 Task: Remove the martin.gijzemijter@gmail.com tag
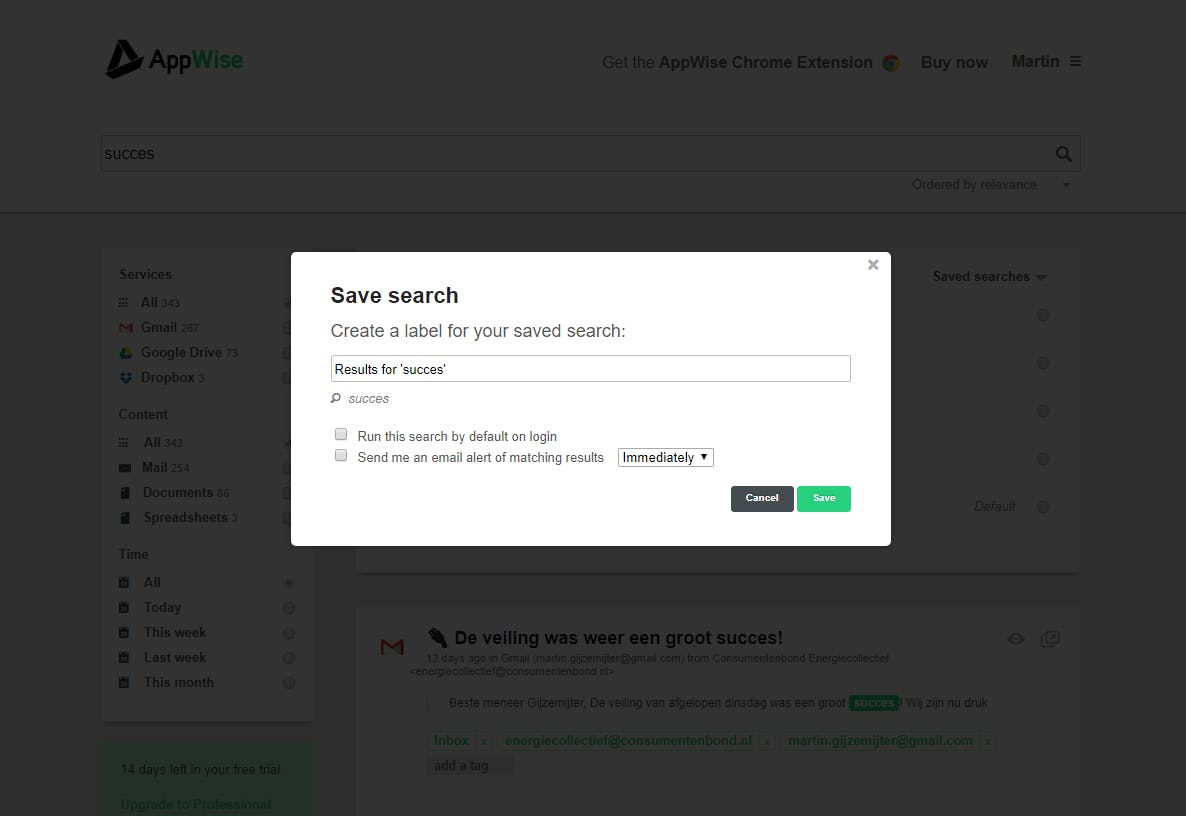987,742
